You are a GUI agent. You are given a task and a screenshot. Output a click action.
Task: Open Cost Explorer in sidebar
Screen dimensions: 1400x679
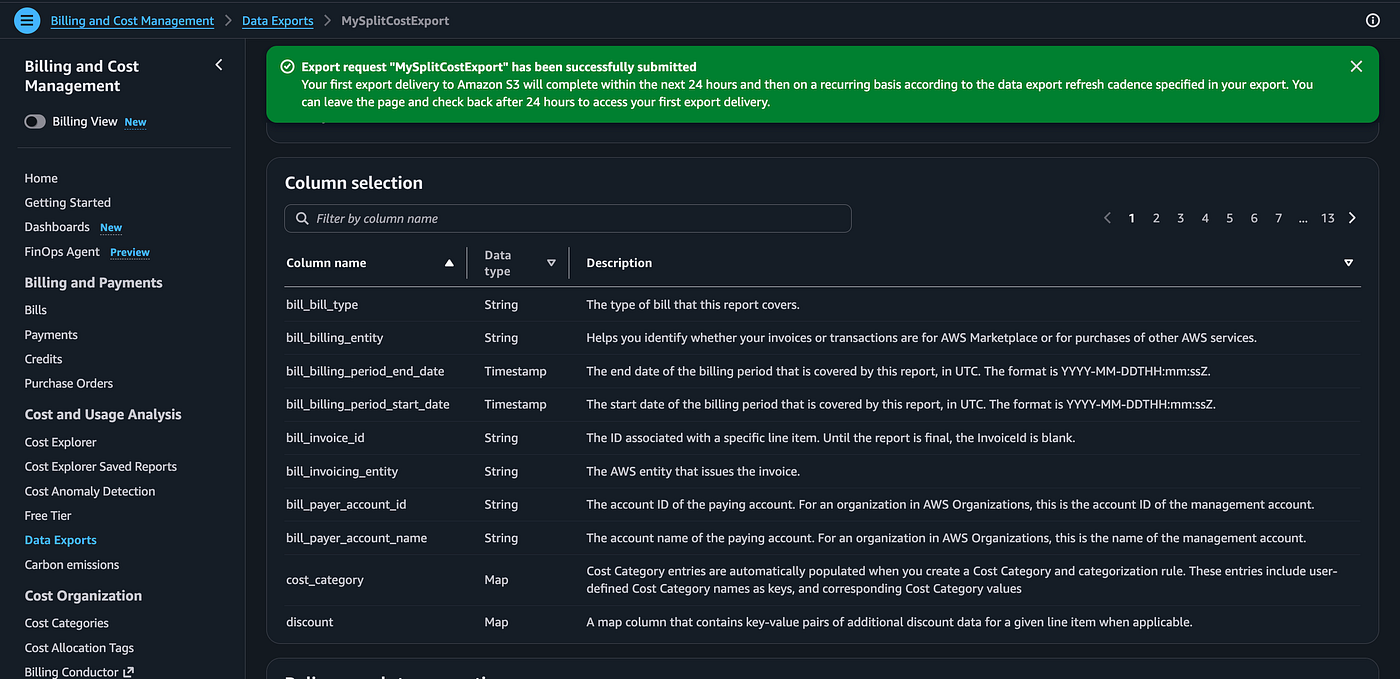click(61, 442)
